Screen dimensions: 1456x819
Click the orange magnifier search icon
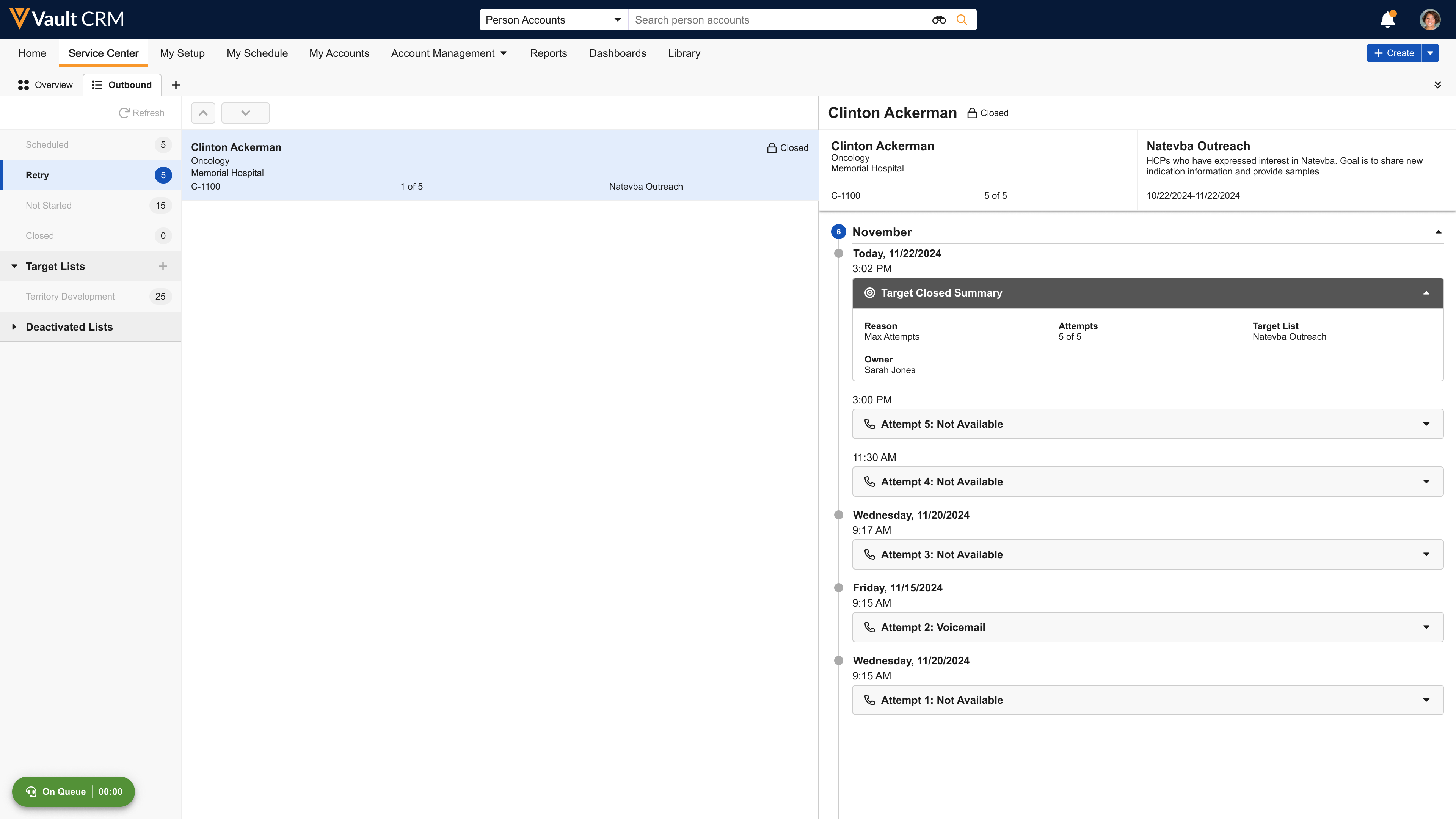[962, 20]
